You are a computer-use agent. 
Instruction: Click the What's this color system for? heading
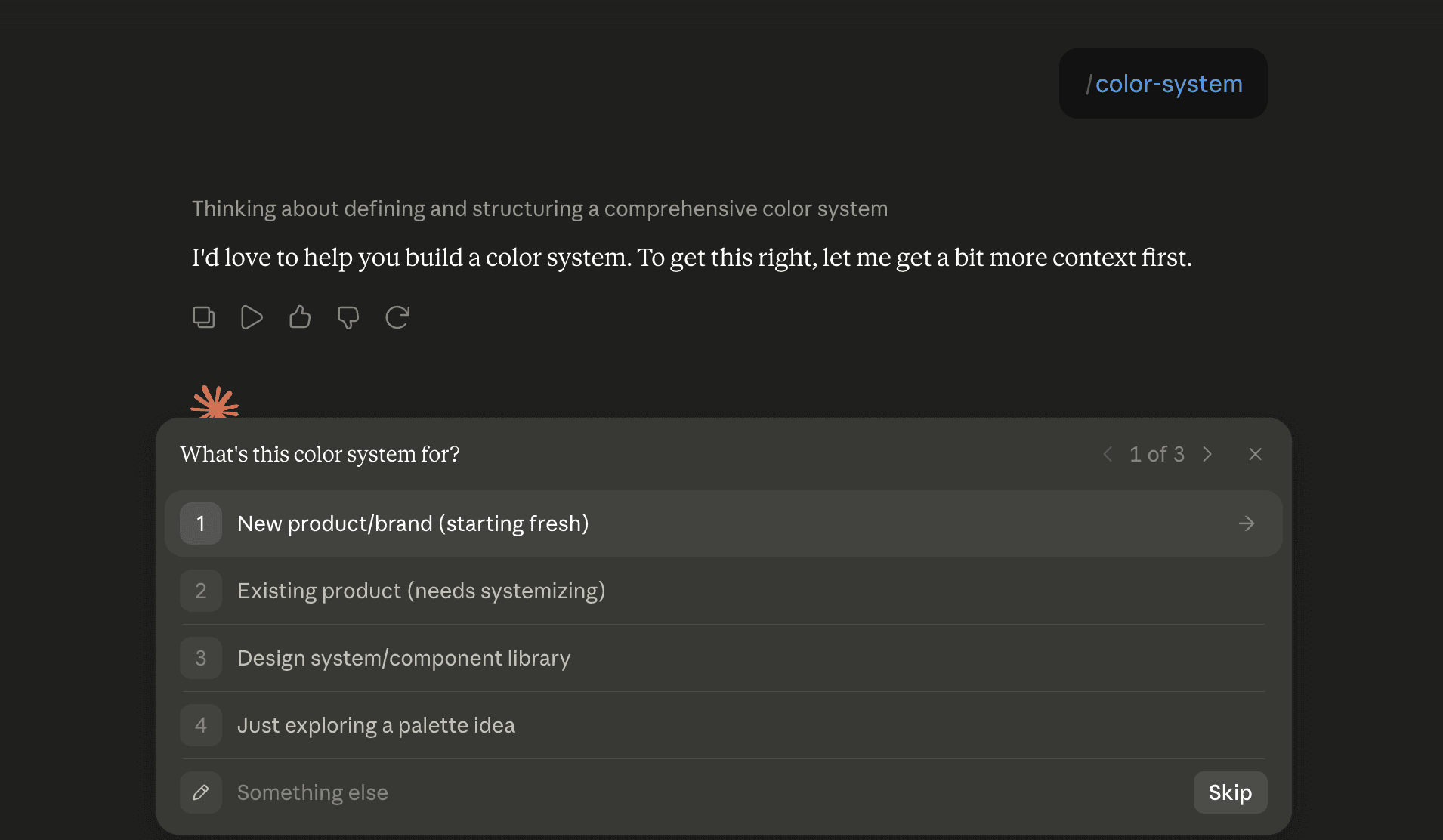coord(320,454)
